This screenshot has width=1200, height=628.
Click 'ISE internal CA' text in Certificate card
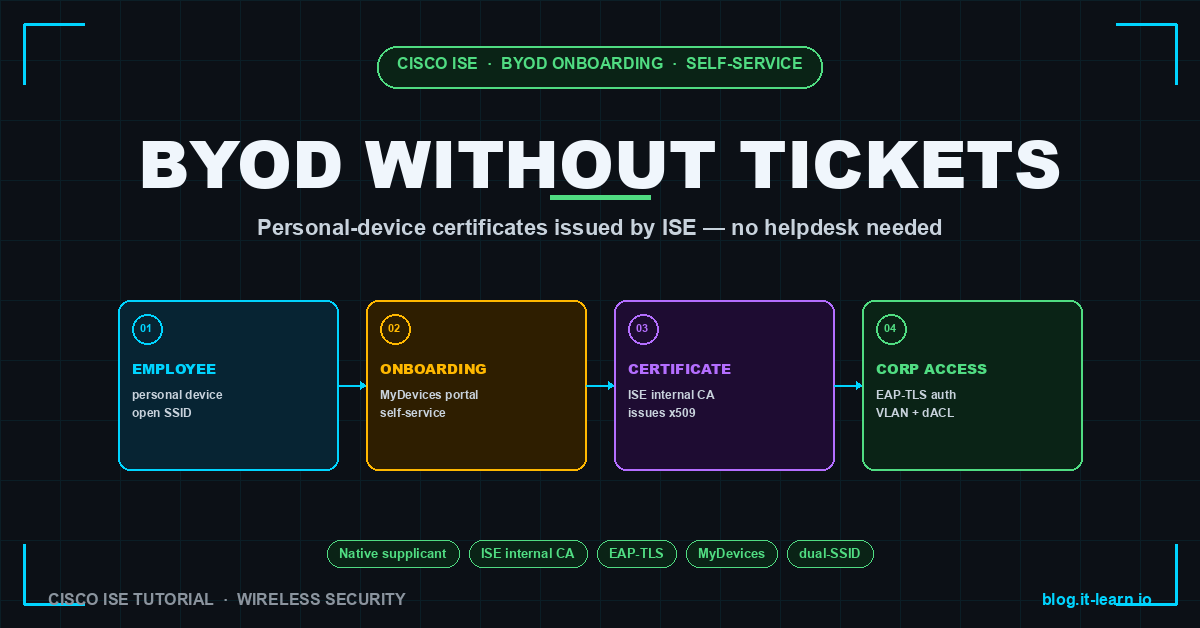pos(671,395)
